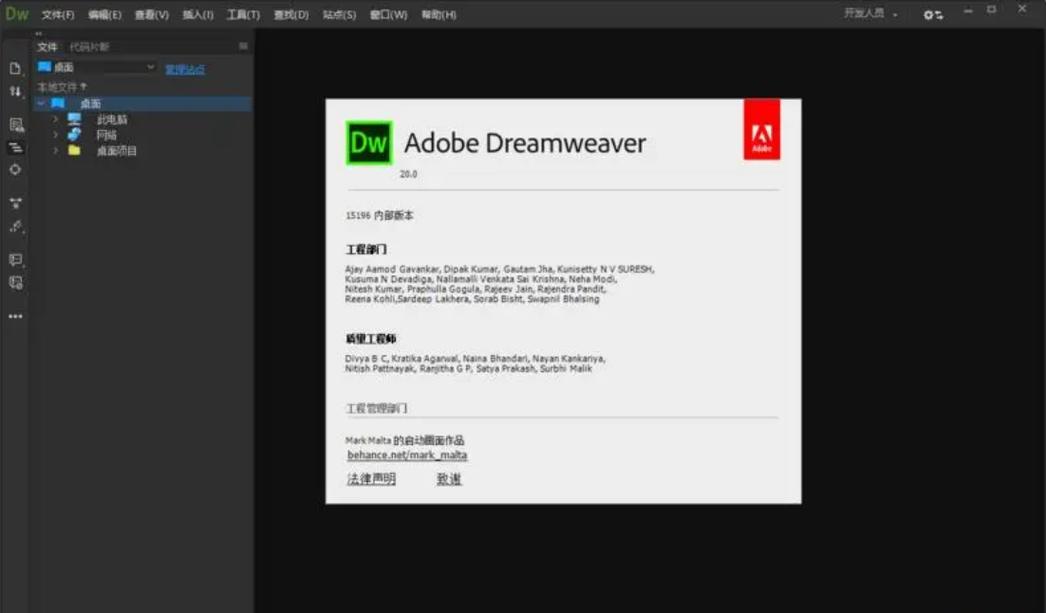This screenshot has width=1046, height=613.
Task: Click the circular gear icon in left sidebar
Action: point(14,170)
